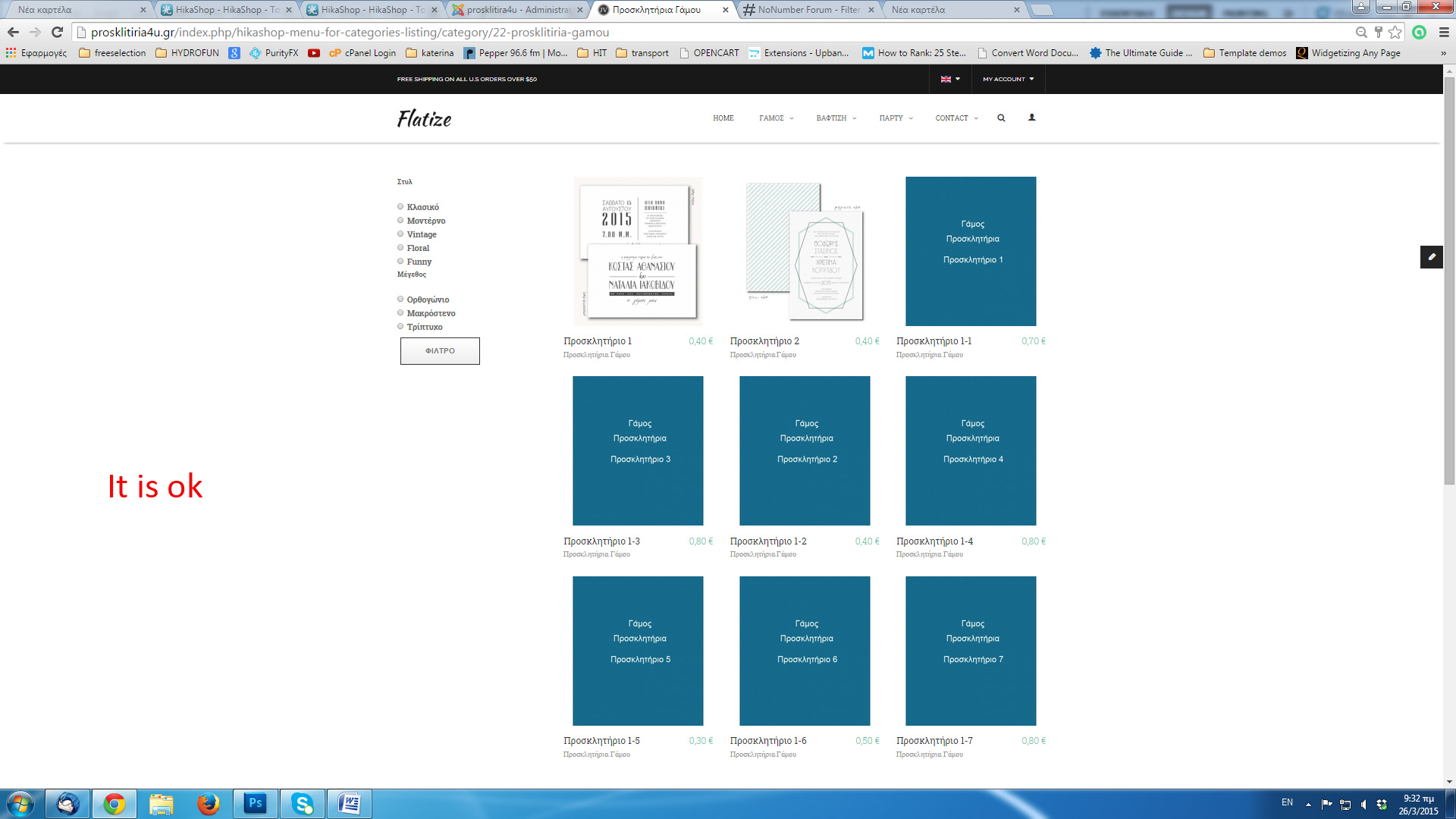The height and width of the screenshot is (819, 1456).
Task: Reload the page with the refresh icon
Action: (57, 33)
